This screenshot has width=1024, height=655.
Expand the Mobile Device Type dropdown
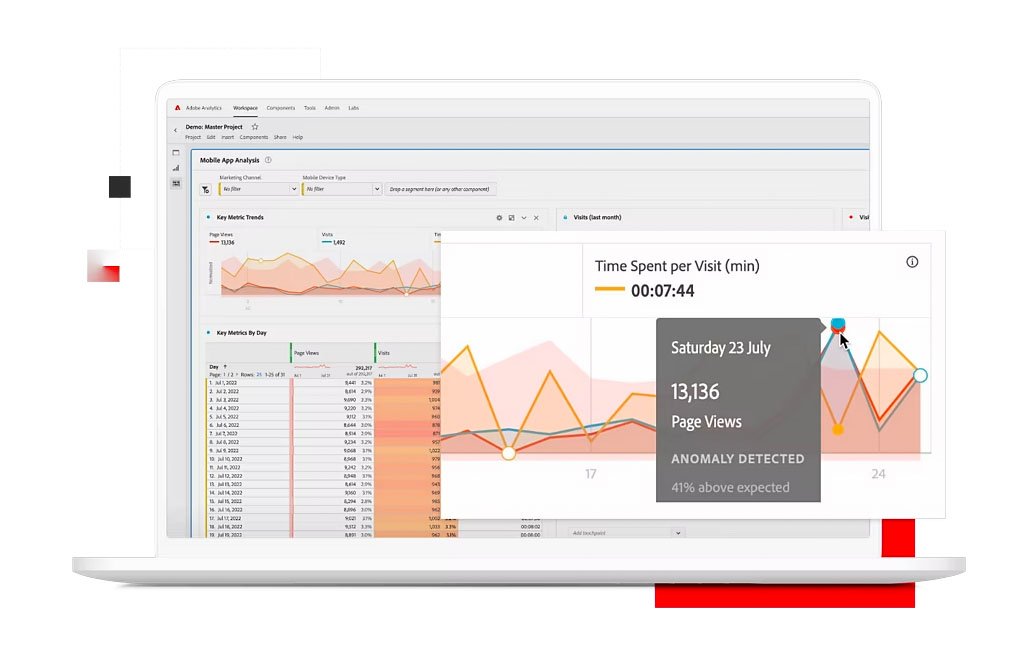(376, 189)
